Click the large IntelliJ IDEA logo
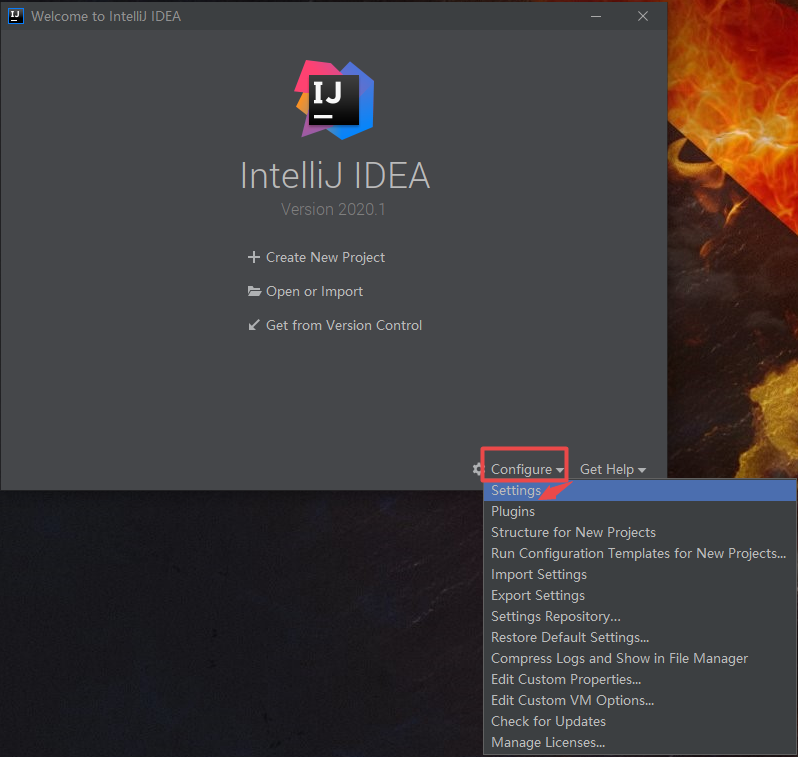 [x=334, y=100]
